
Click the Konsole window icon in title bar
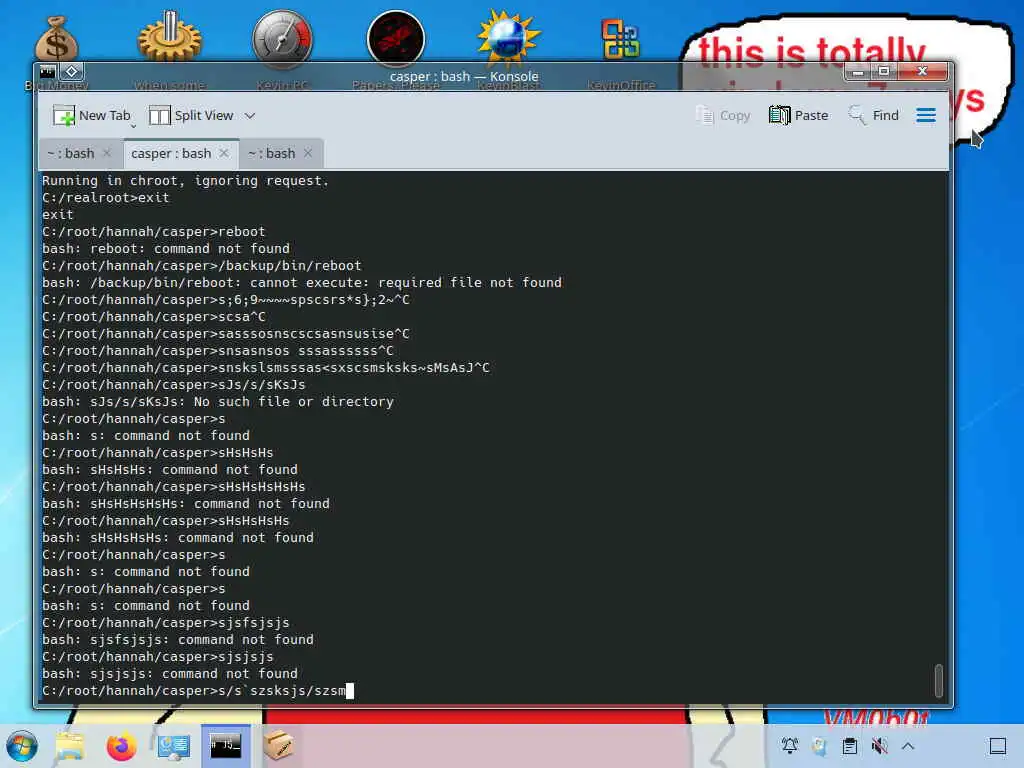(48, 71)
